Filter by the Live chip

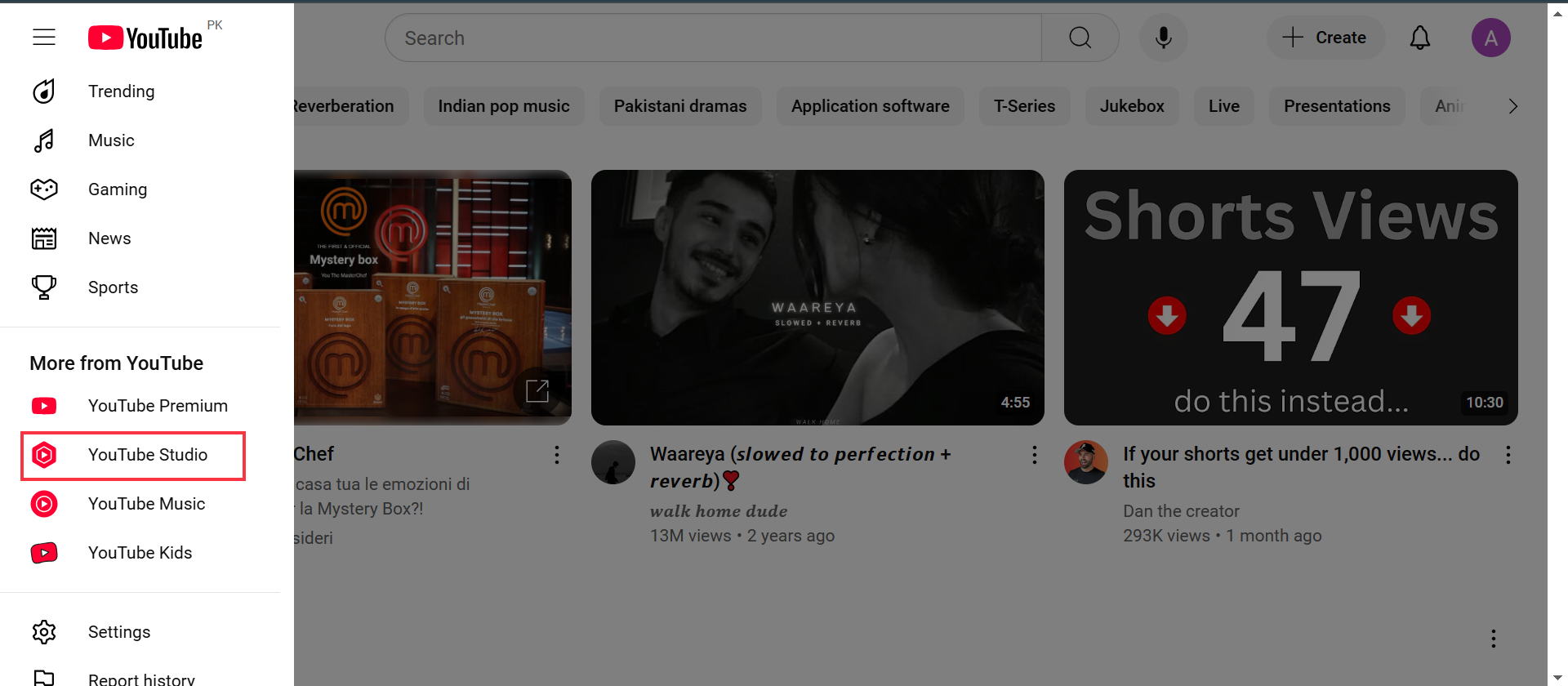click(1224, 106)
